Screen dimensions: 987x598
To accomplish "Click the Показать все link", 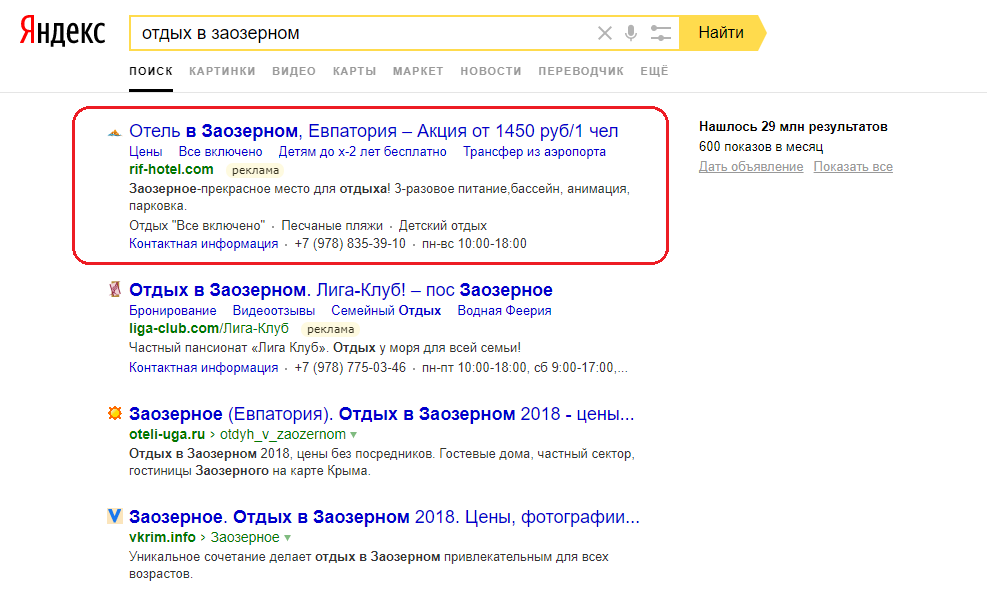I will [853, 167].
